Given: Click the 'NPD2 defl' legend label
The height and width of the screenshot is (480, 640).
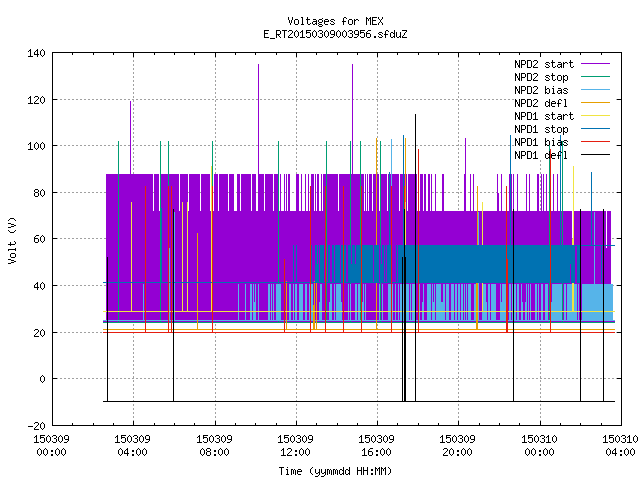Looking at the screenshot, I should pyautogui.click(x=541, y=103).
